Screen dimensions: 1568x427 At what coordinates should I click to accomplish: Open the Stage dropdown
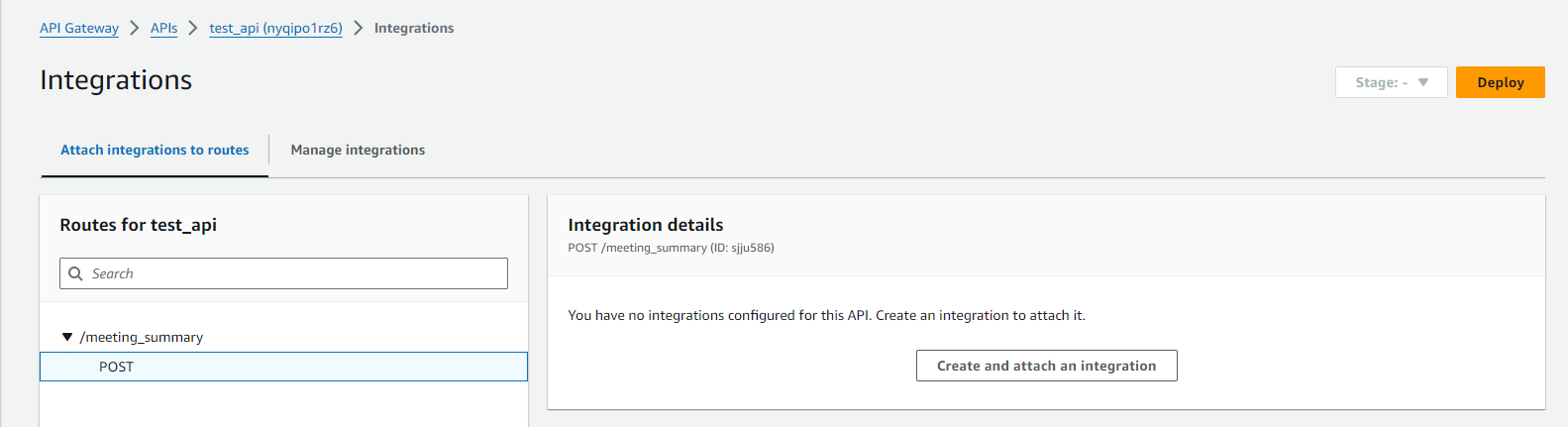(x=1391, y=82)
